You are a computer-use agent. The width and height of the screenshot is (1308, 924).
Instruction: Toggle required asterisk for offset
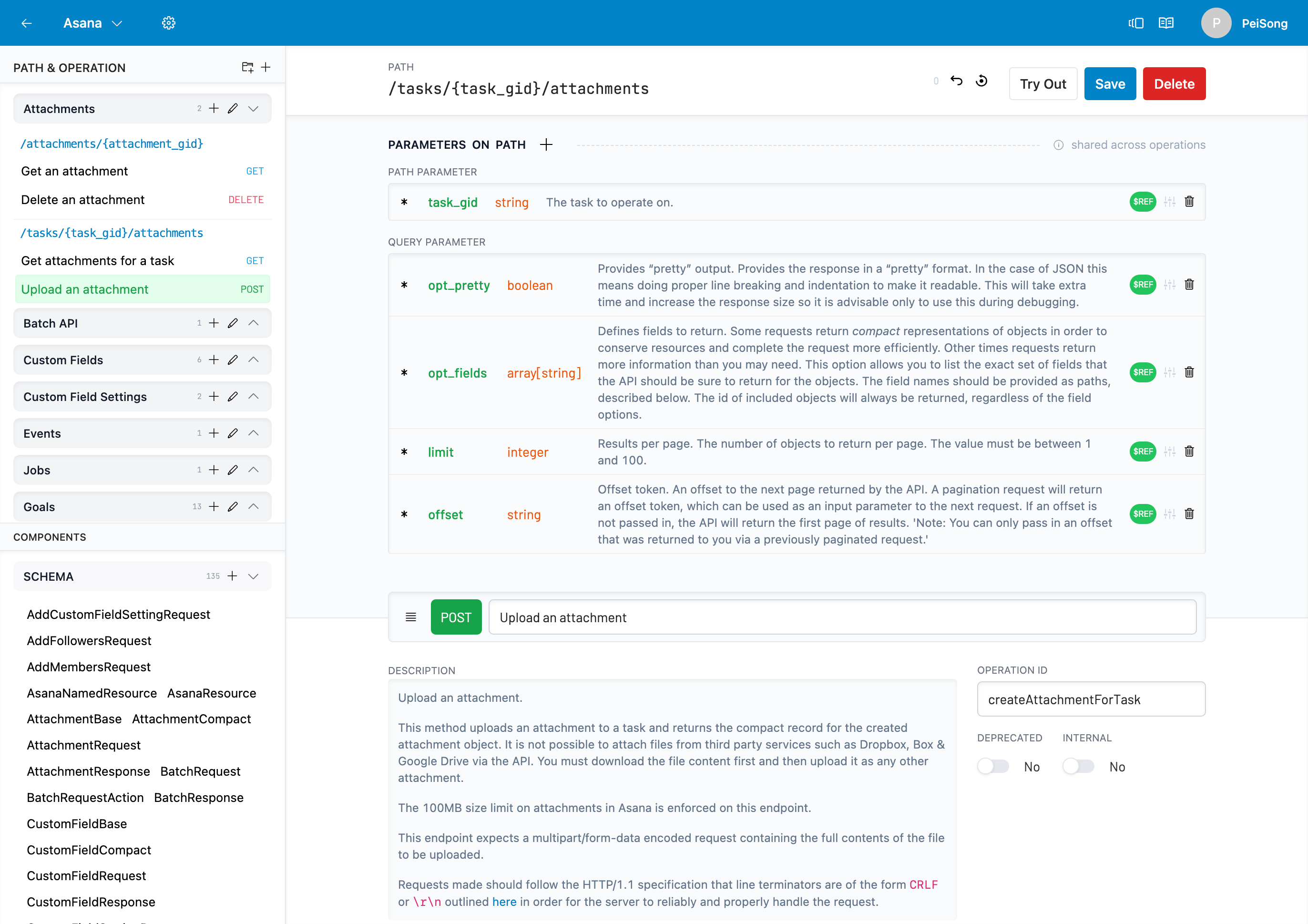[x=404, y=514]
